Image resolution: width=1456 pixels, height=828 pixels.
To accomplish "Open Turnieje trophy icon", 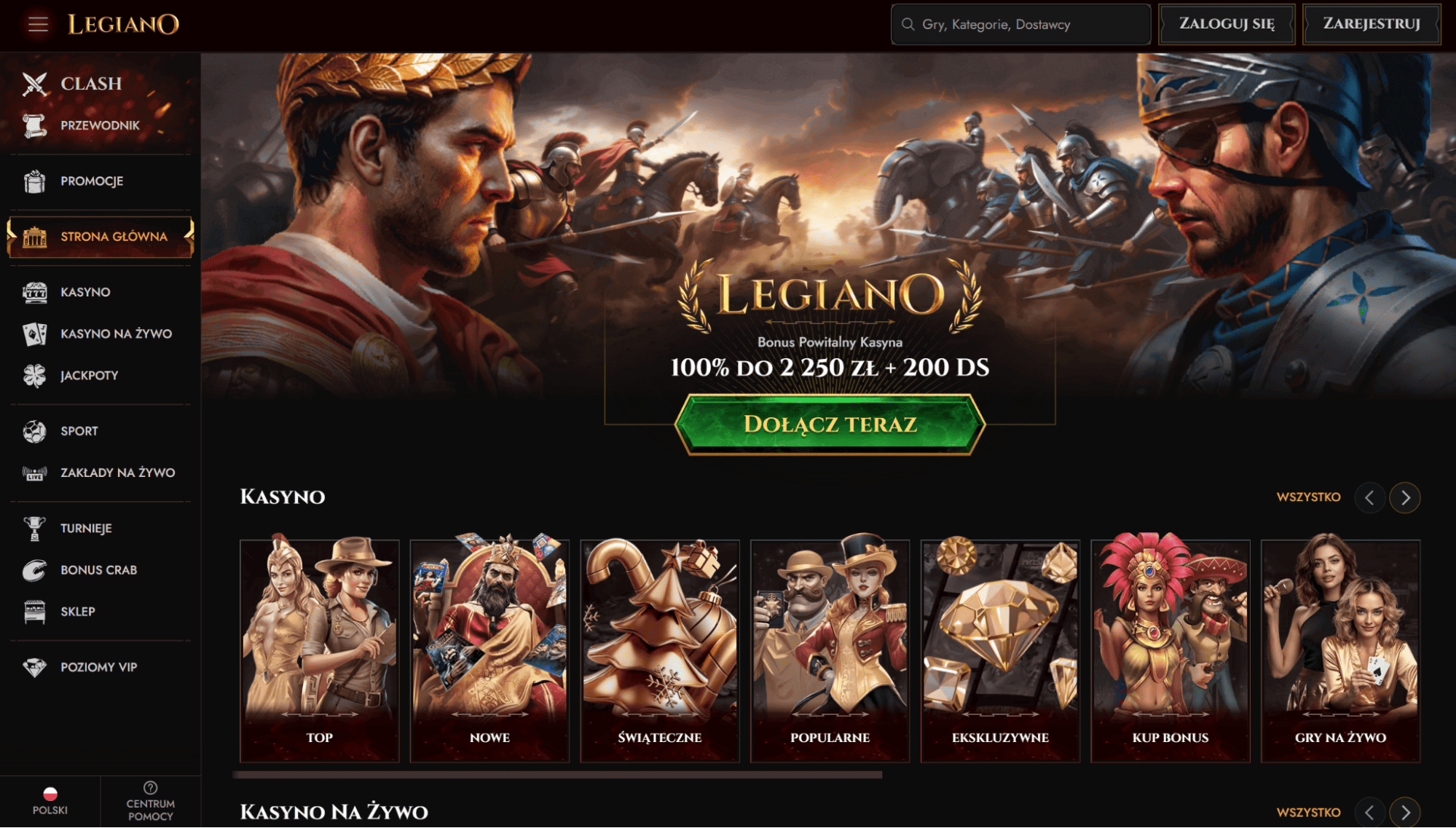I will pos(34,529).
